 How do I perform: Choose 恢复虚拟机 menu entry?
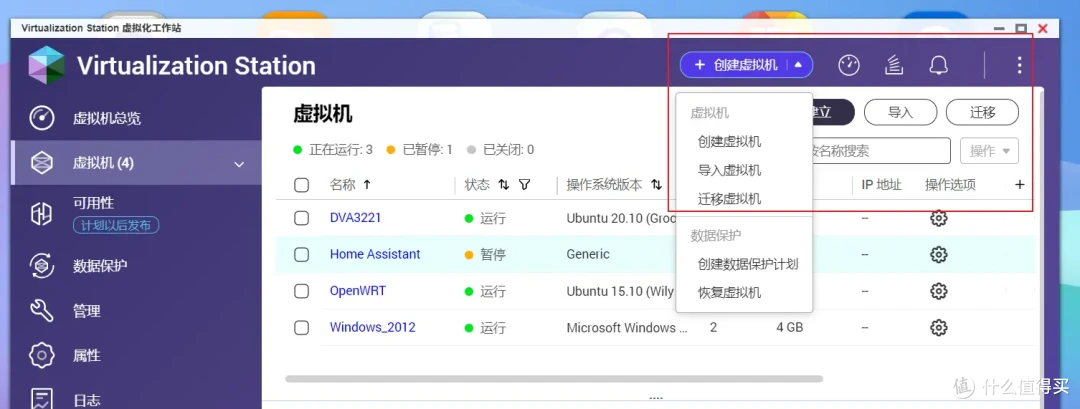[x=729, y=293]
